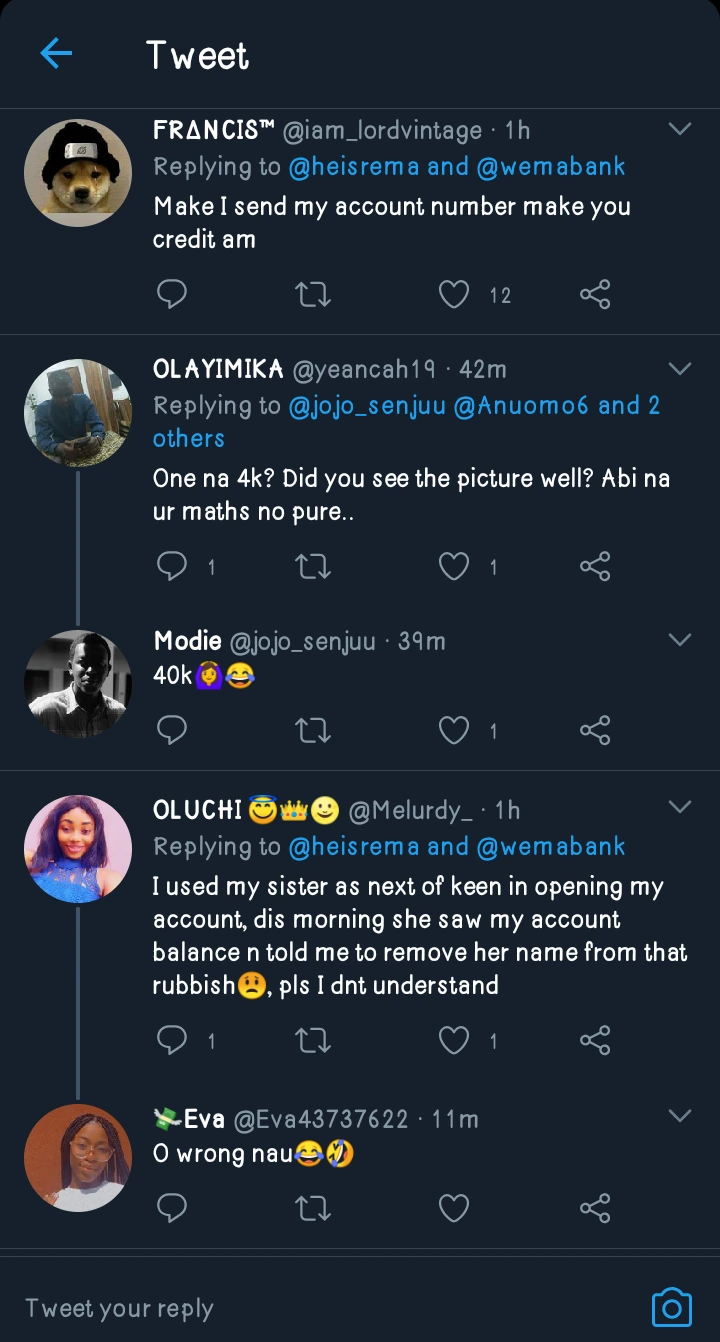Open camera in reply bar
Viewport: 720px width, 1342px height.
(x=671, y=1307)
